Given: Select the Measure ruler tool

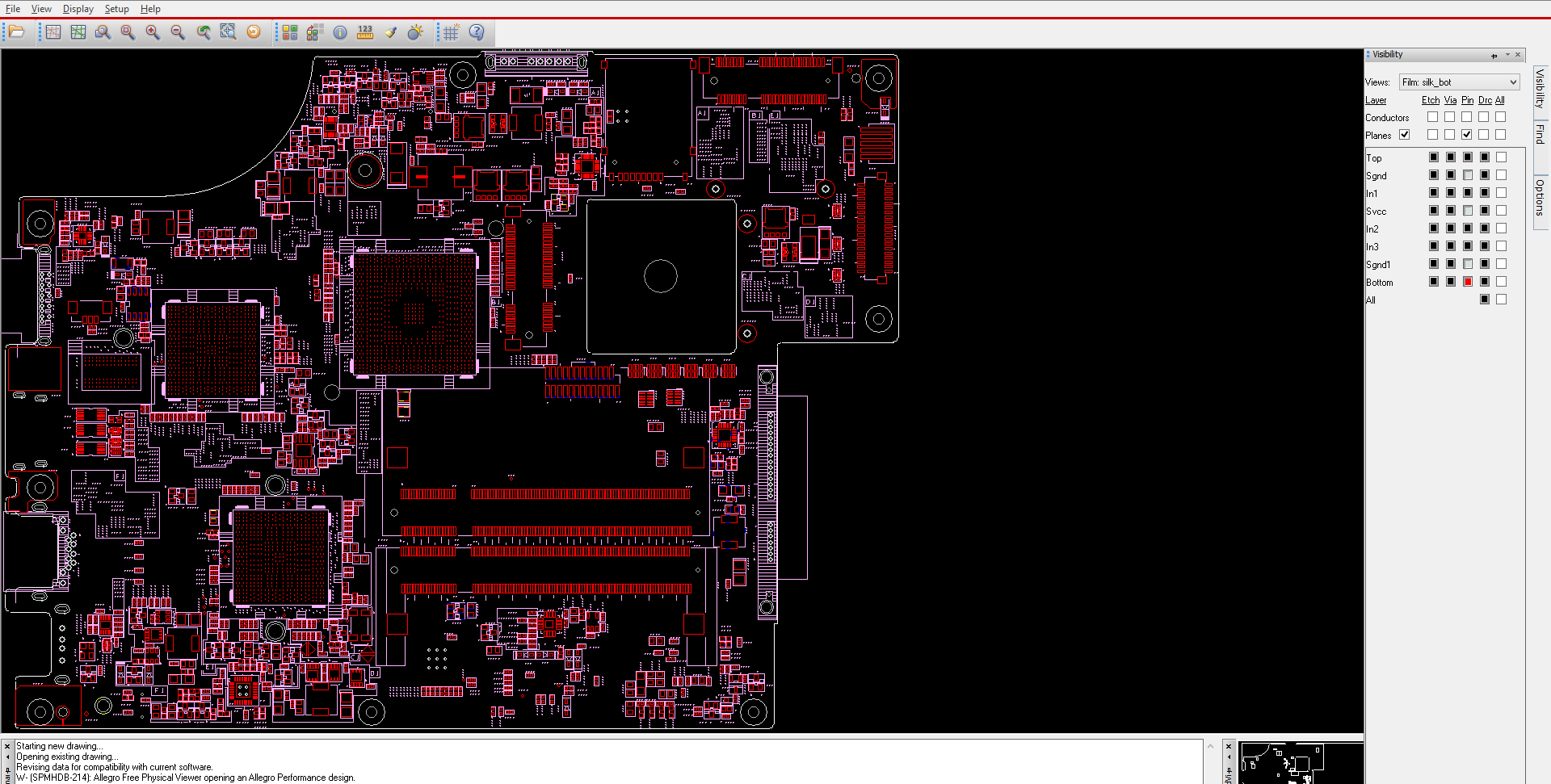Looking at the screenshot, I should coord(365,32).
